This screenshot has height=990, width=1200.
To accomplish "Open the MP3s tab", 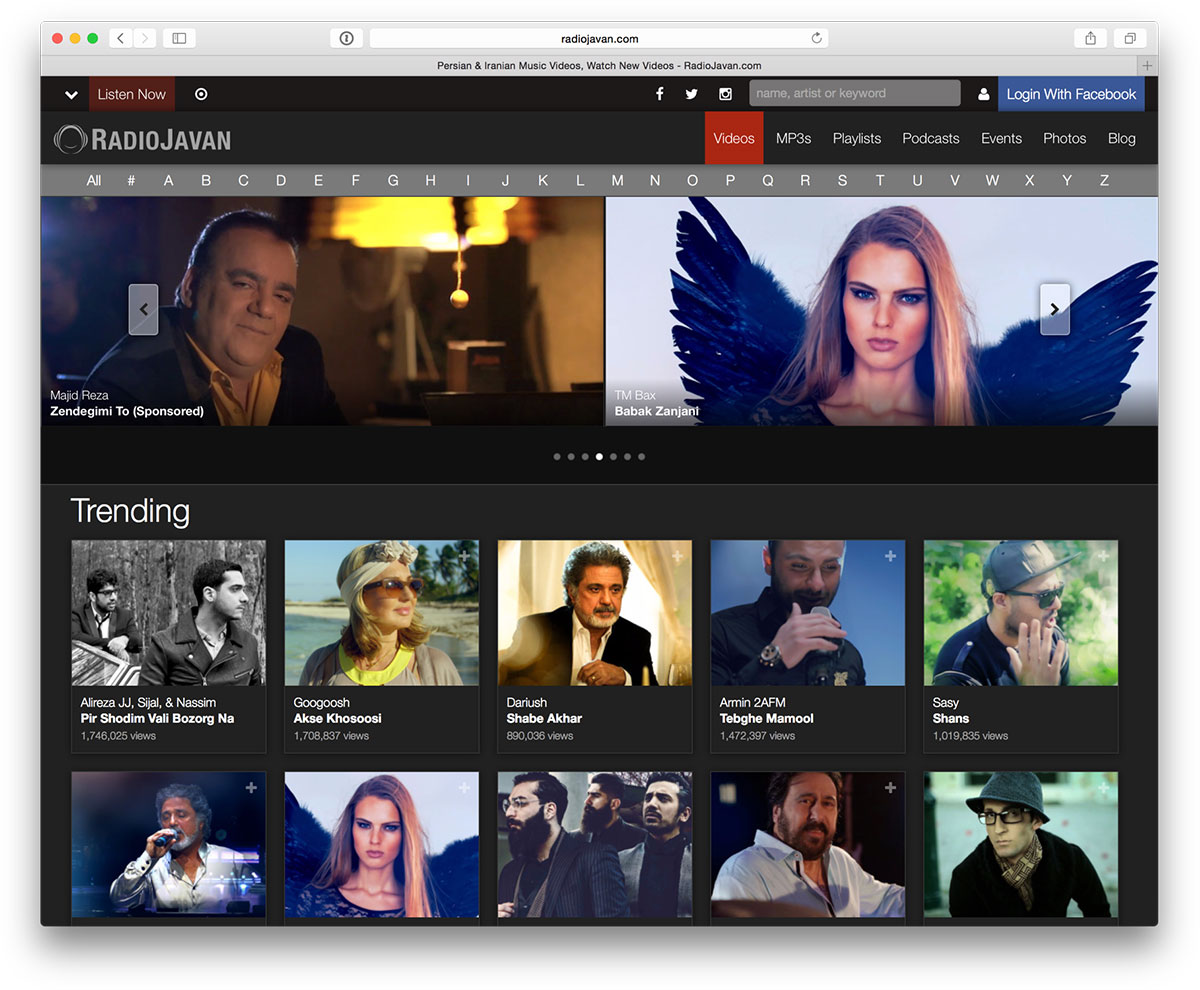I will pos(794,138).
